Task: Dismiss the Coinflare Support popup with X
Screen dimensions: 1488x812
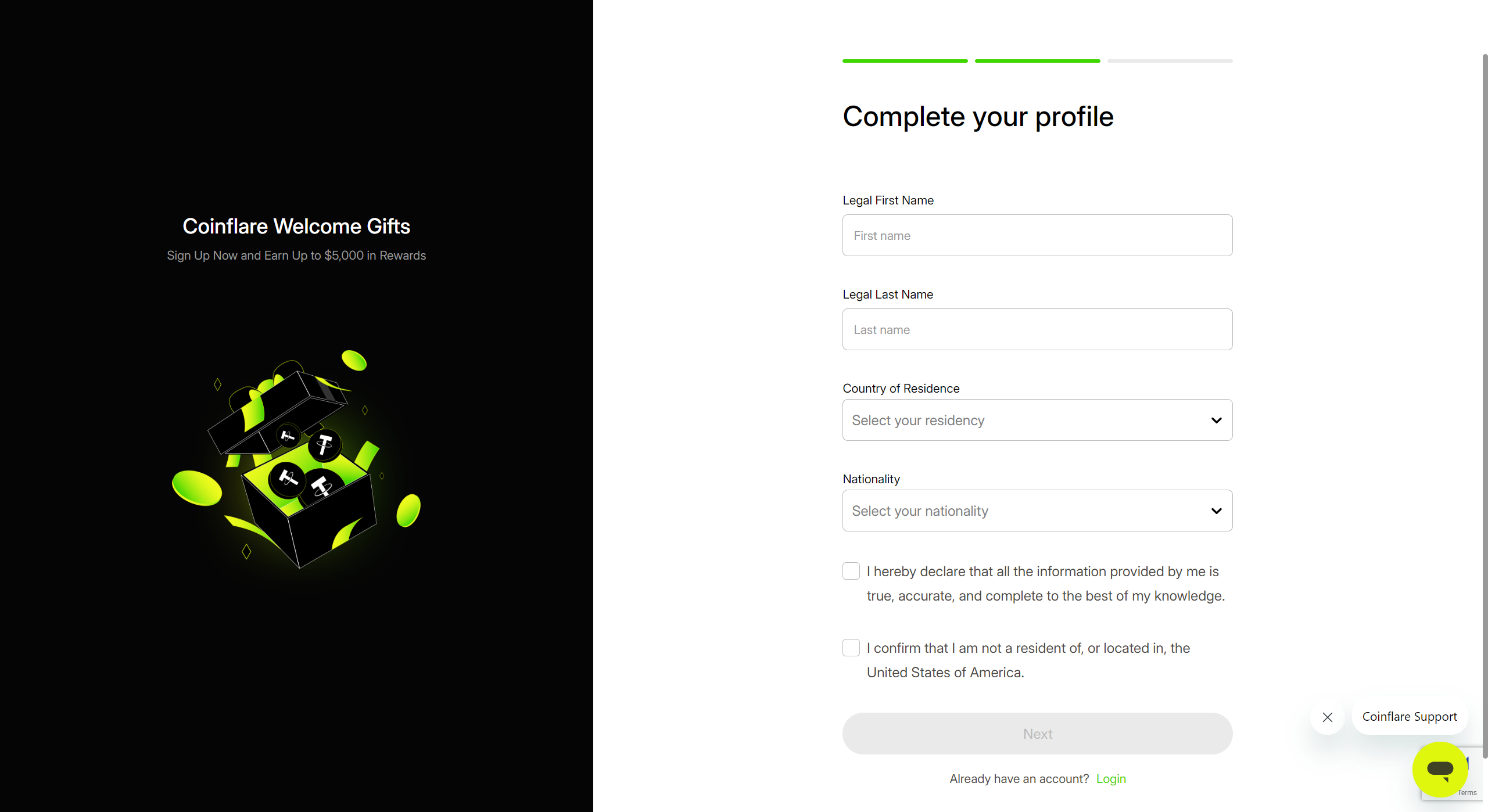Action: point(1328,717)
